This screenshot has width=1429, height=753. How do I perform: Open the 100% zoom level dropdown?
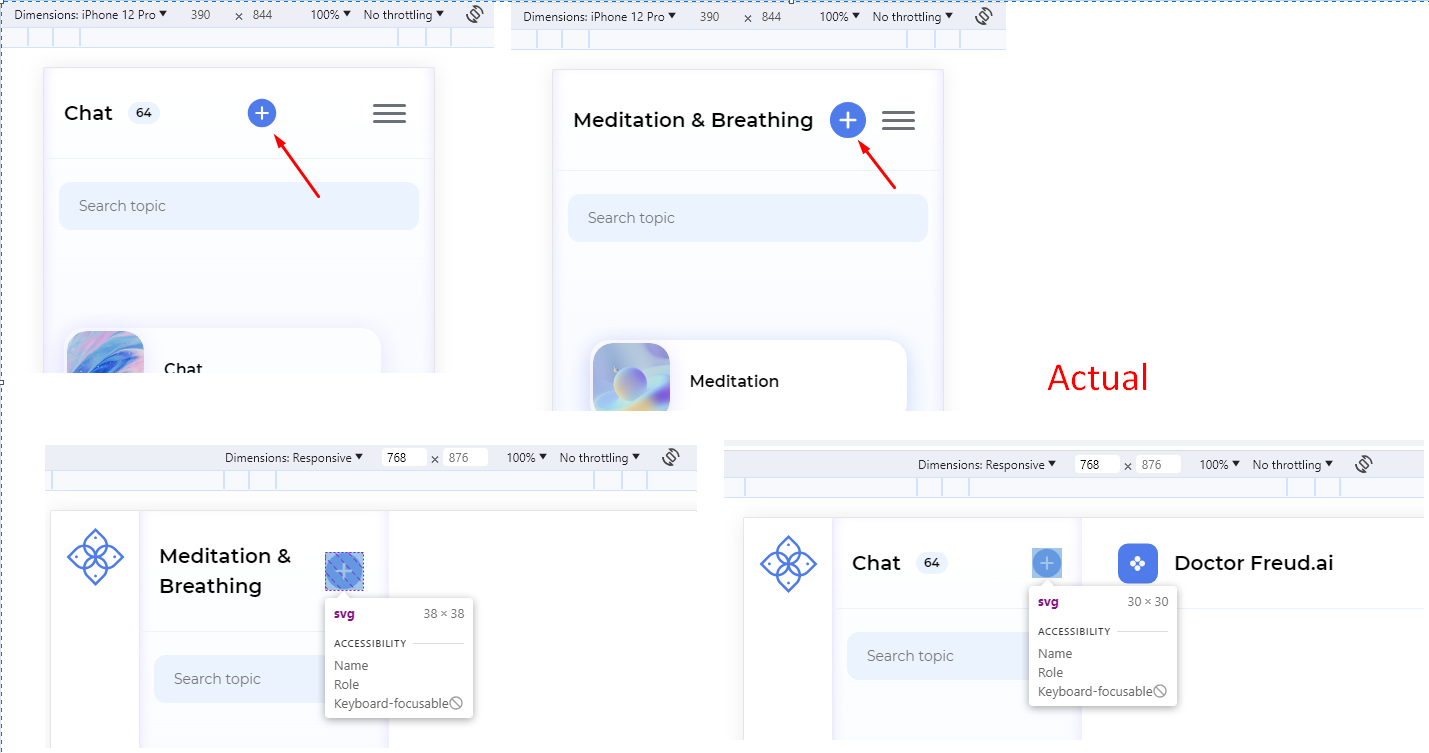(329, 14)
